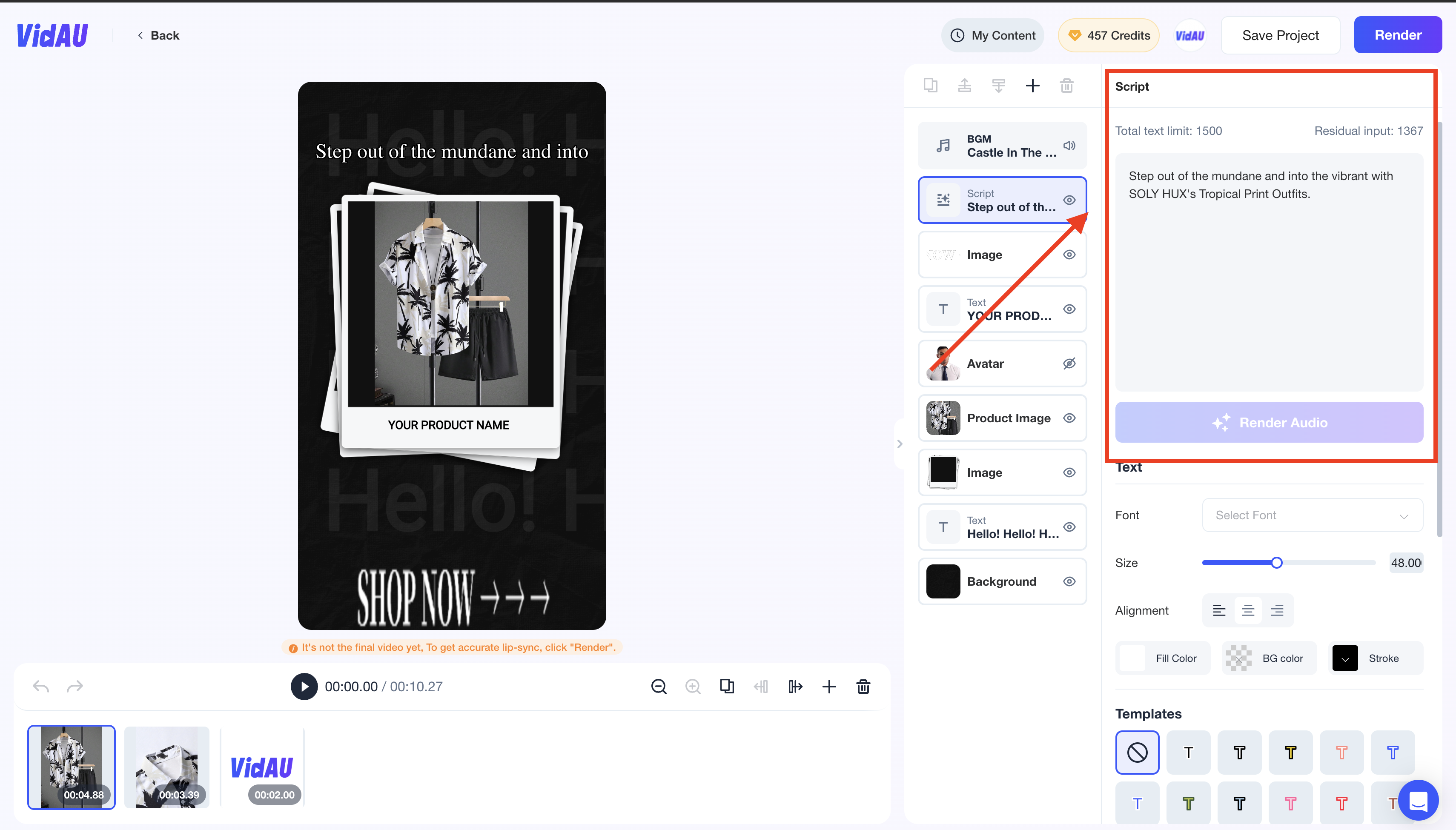Image resolution: width=1456 pixels, height=830 pixels.
Task: Select the add scene plus icon on timeline
Action: [829, 687]
